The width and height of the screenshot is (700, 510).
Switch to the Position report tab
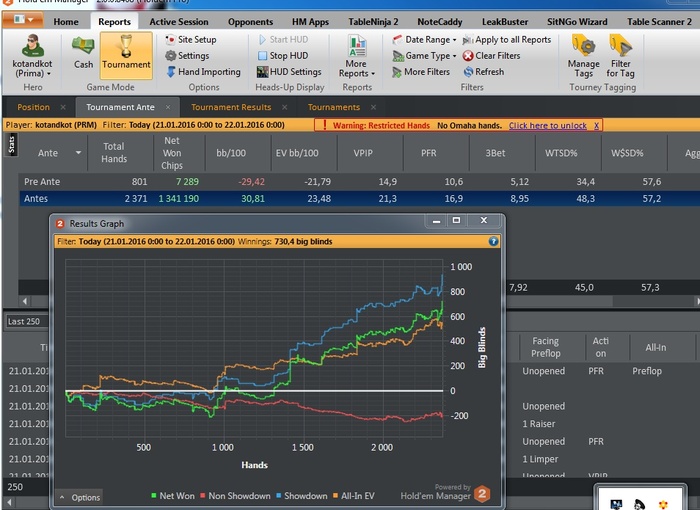click(x=33, y=107)
